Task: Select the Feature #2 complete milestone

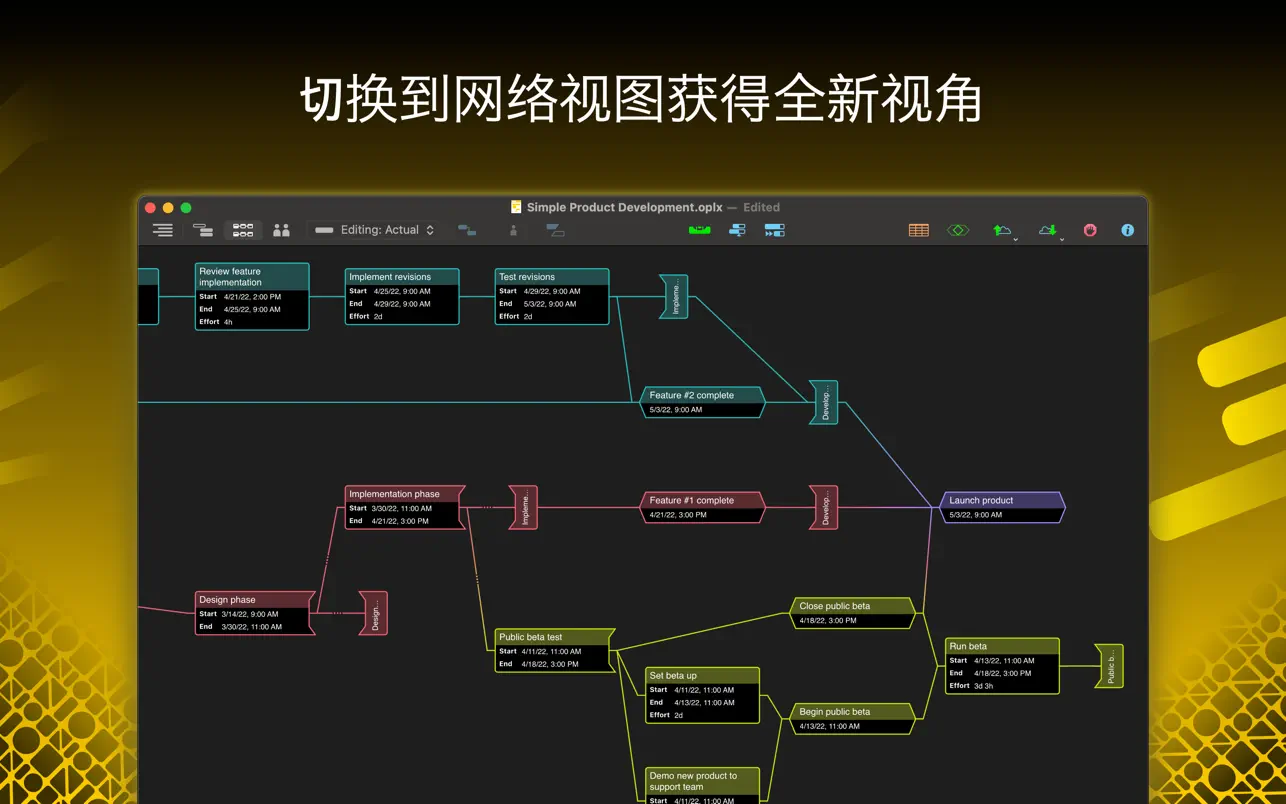Action: tap(702, 402)
